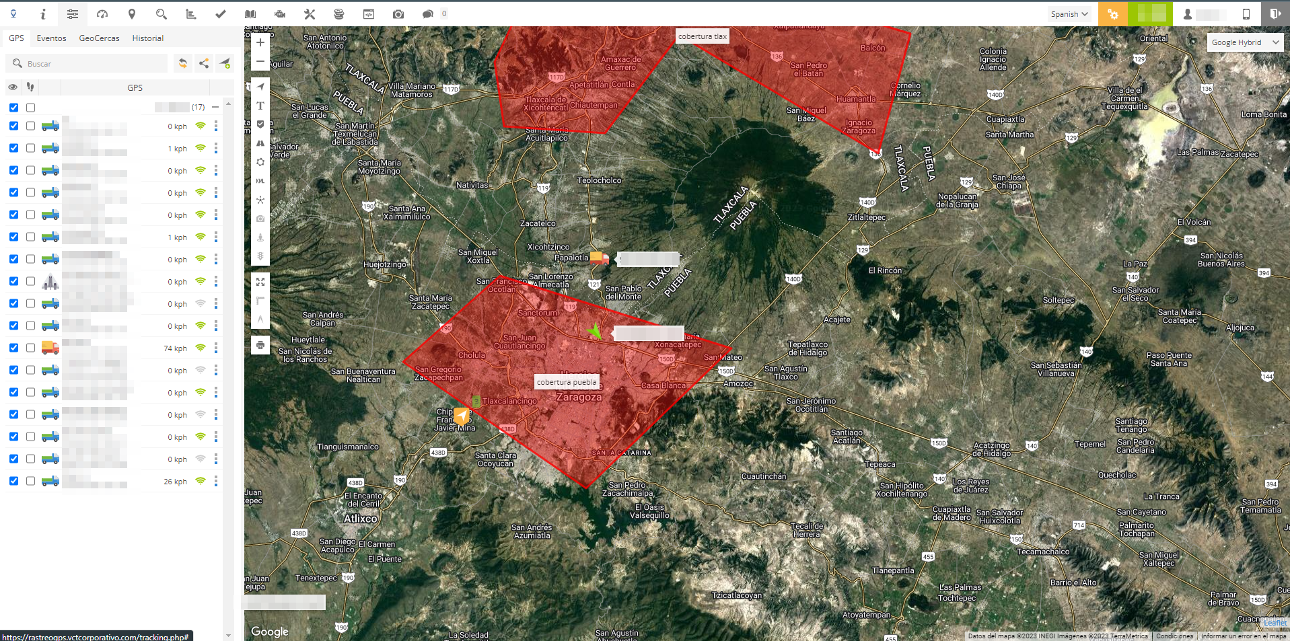The image size is (1290, 641).
Task: Click the footprints follow column header icon
Action: tap(30, 87)
